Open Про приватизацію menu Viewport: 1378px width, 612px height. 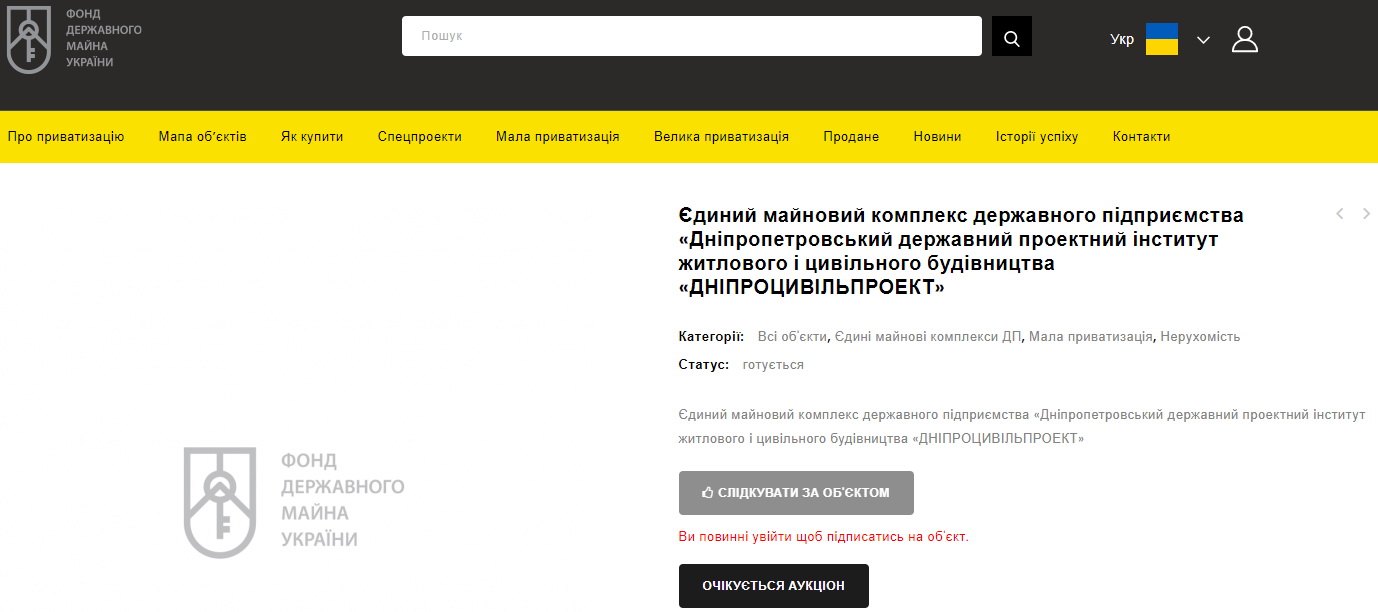point(66,137)
